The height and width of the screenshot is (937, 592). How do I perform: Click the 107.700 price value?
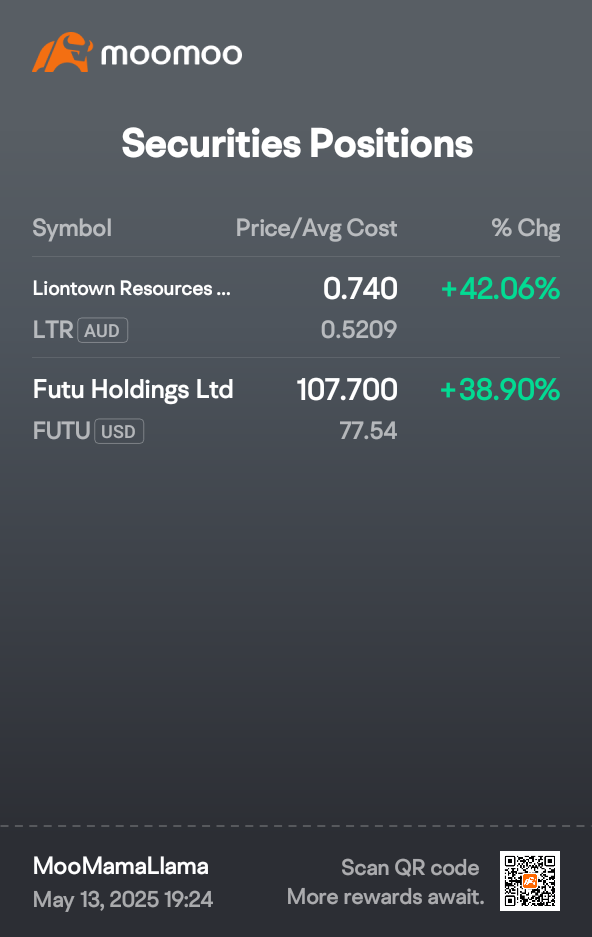point(347,390)
